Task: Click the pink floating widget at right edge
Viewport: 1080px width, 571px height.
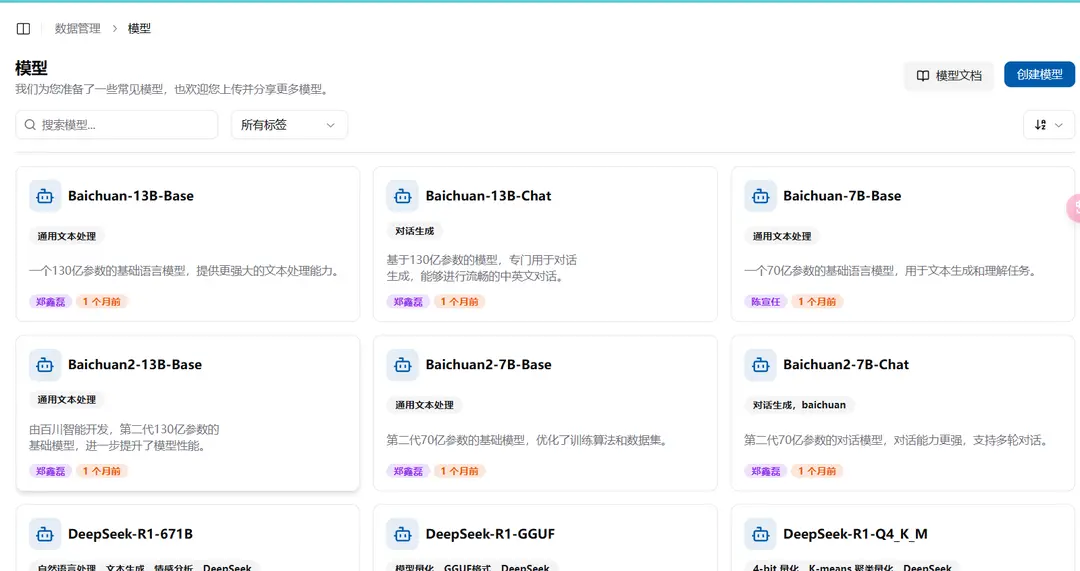Action: [x=1074, y=207]
